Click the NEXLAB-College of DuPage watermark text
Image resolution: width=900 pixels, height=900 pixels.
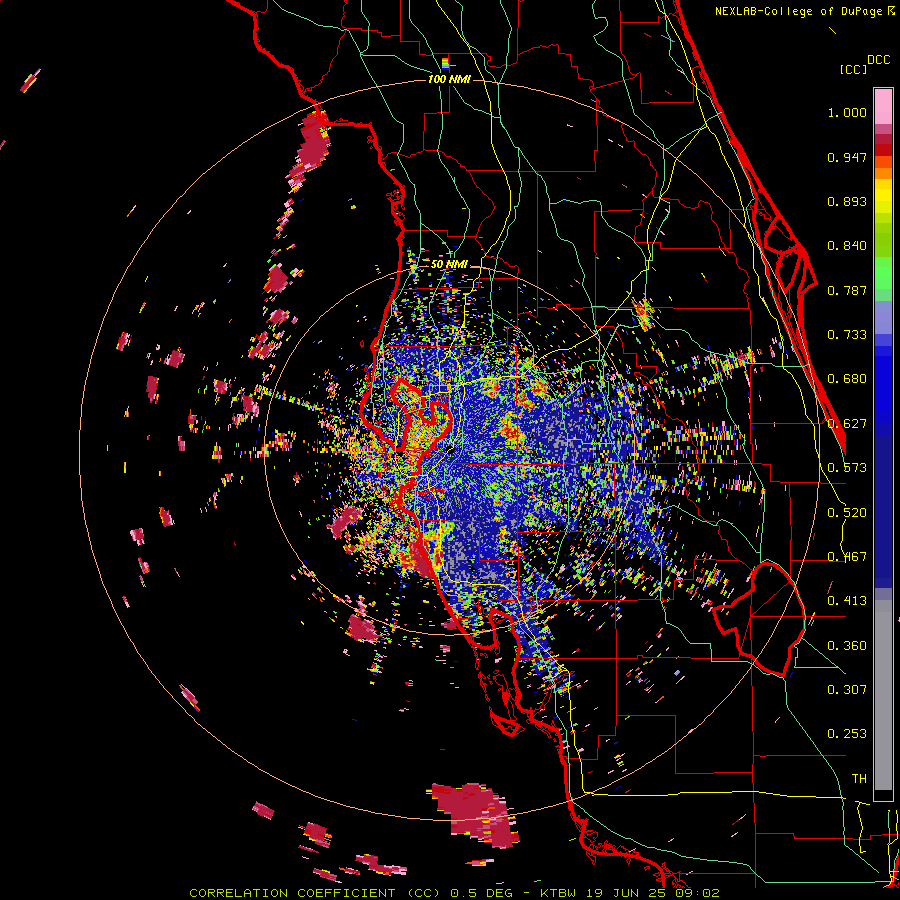coord(804,11)
